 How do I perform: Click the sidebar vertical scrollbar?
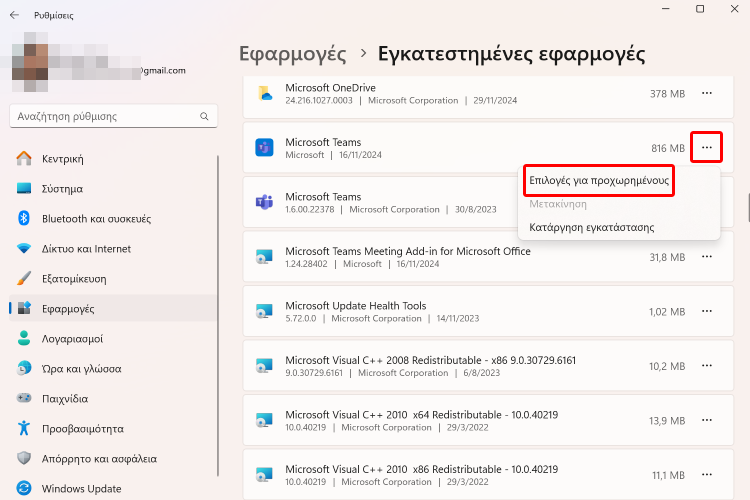click(x=218, y=316)
